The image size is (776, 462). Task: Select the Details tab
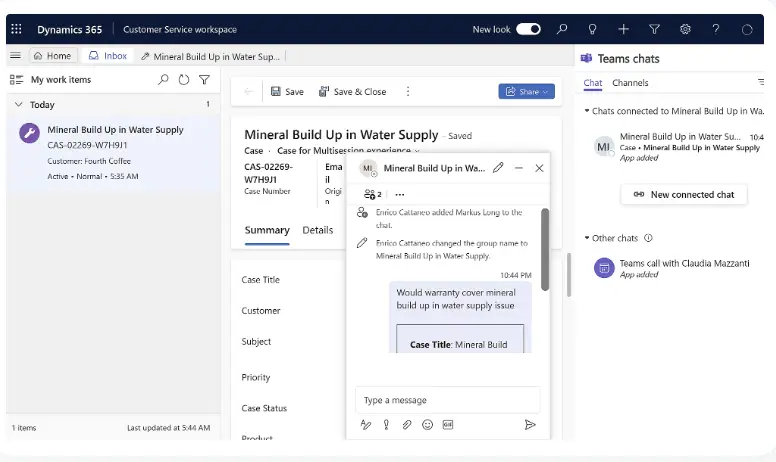pyautogui.click(x=318, y=231)
